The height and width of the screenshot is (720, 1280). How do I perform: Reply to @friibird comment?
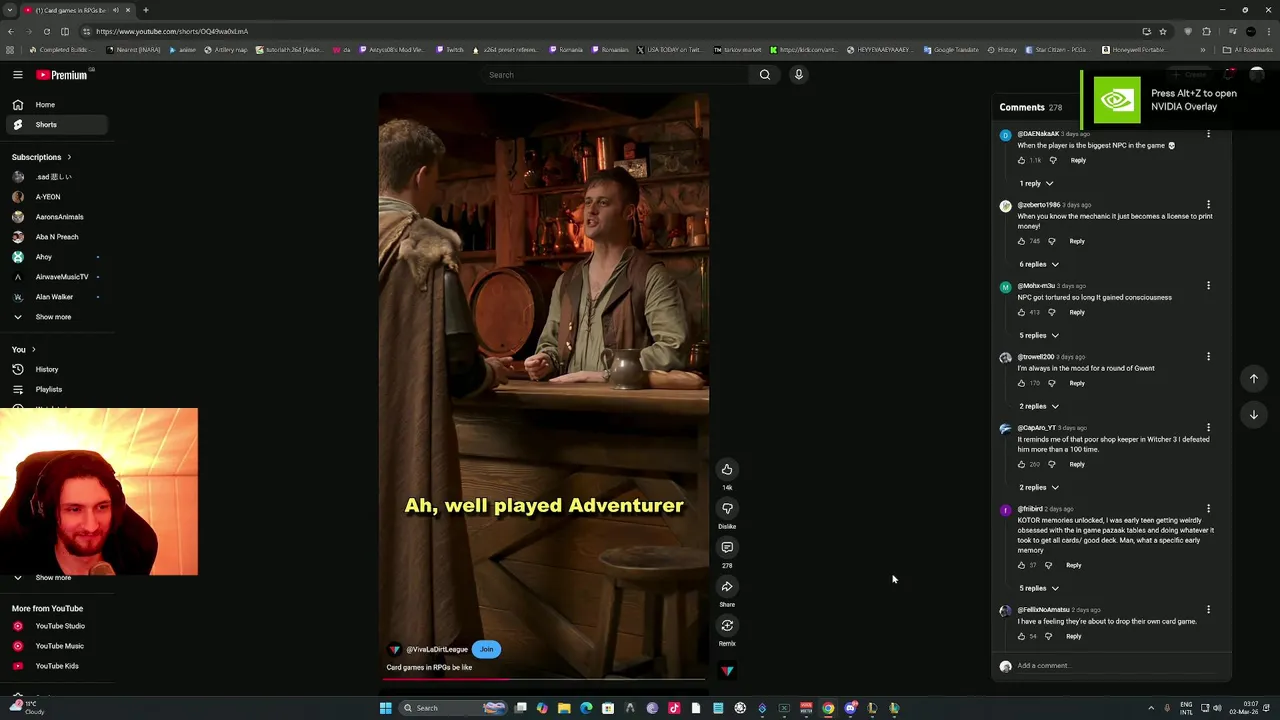pos(1073,565)
